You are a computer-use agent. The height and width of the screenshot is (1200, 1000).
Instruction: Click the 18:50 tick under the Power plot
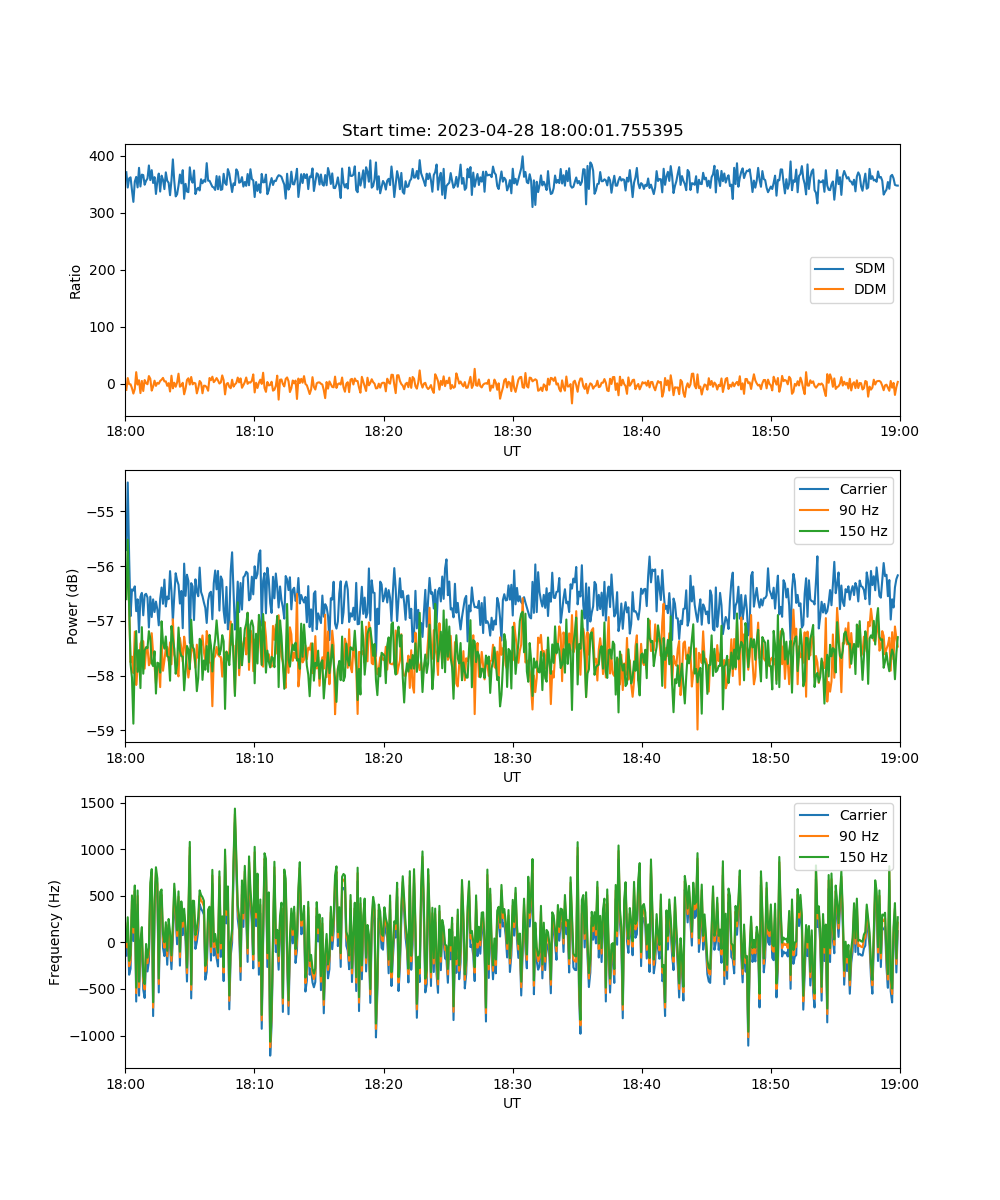point(771,757)
